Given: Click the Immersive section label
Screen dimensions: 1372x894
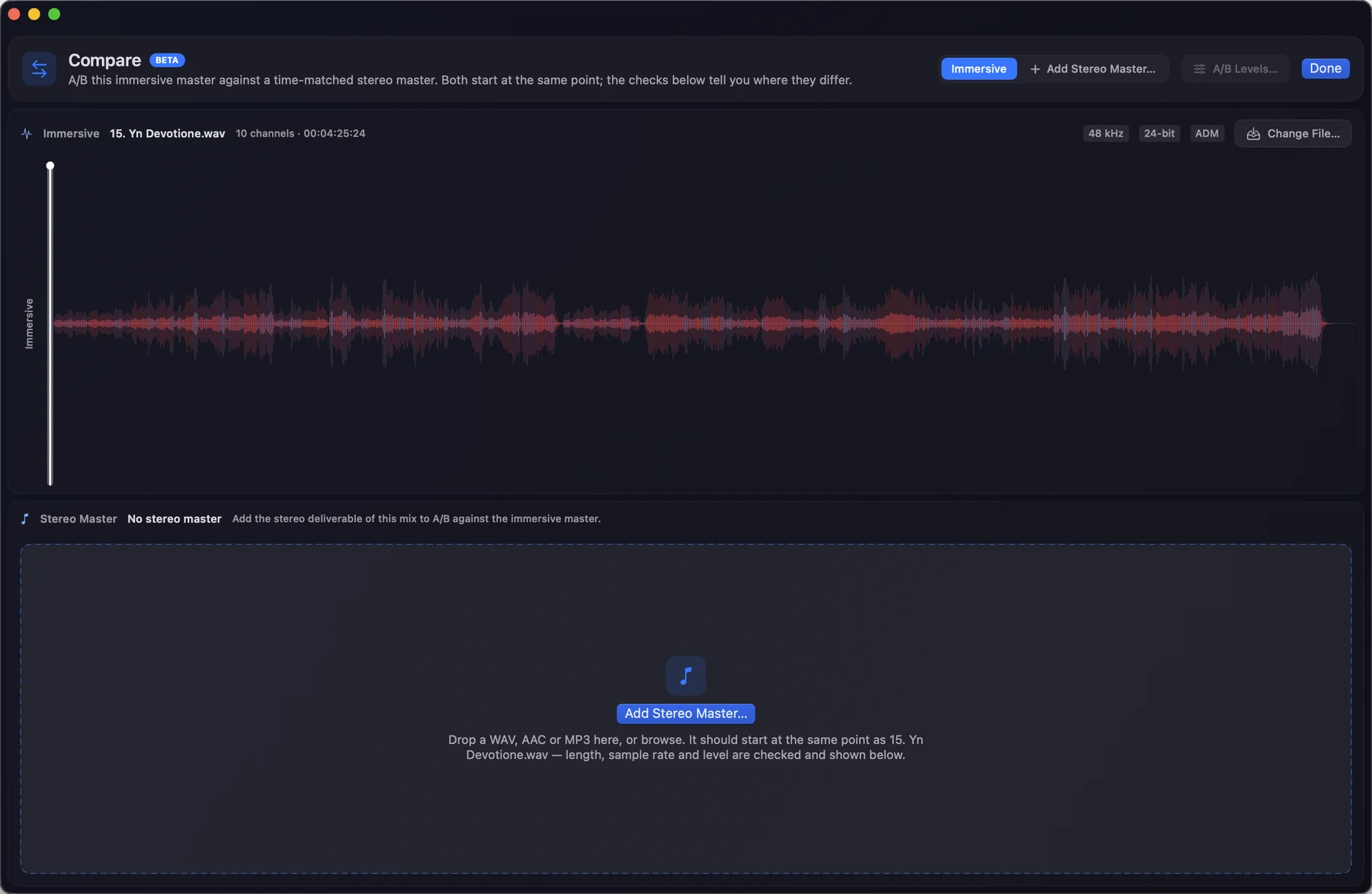Looking at the screenshot, I should 71,133.
